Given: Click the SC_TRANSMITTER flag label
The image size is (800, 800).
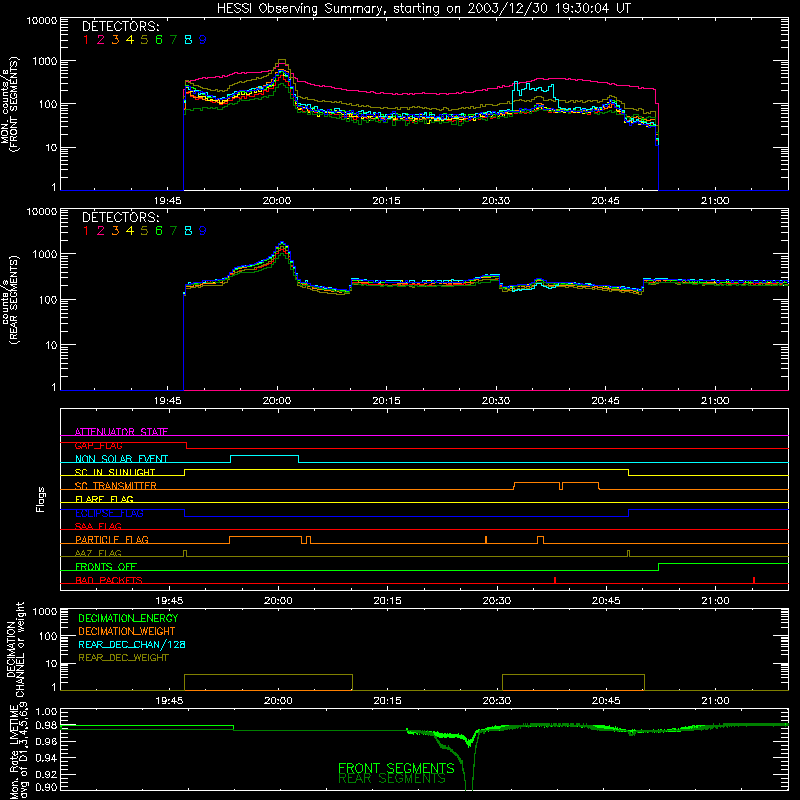Looking at the screenshot, I should (x=116, y=486).
